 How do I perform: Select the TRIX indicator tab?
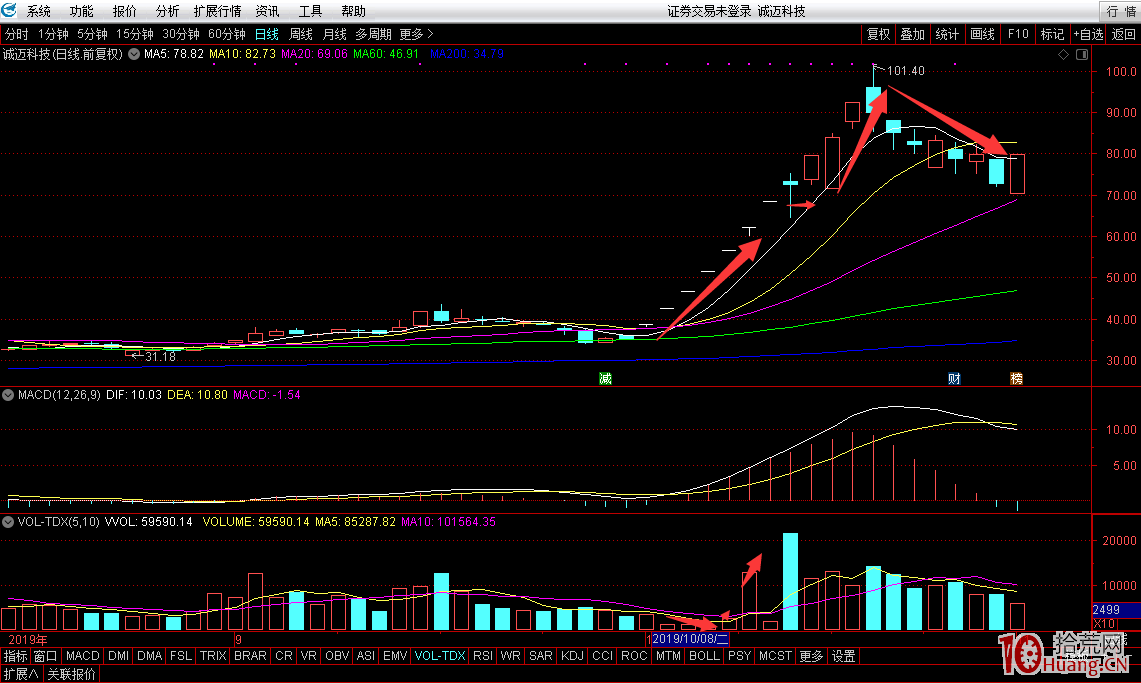pyautogui.click(x=213, y=656)
